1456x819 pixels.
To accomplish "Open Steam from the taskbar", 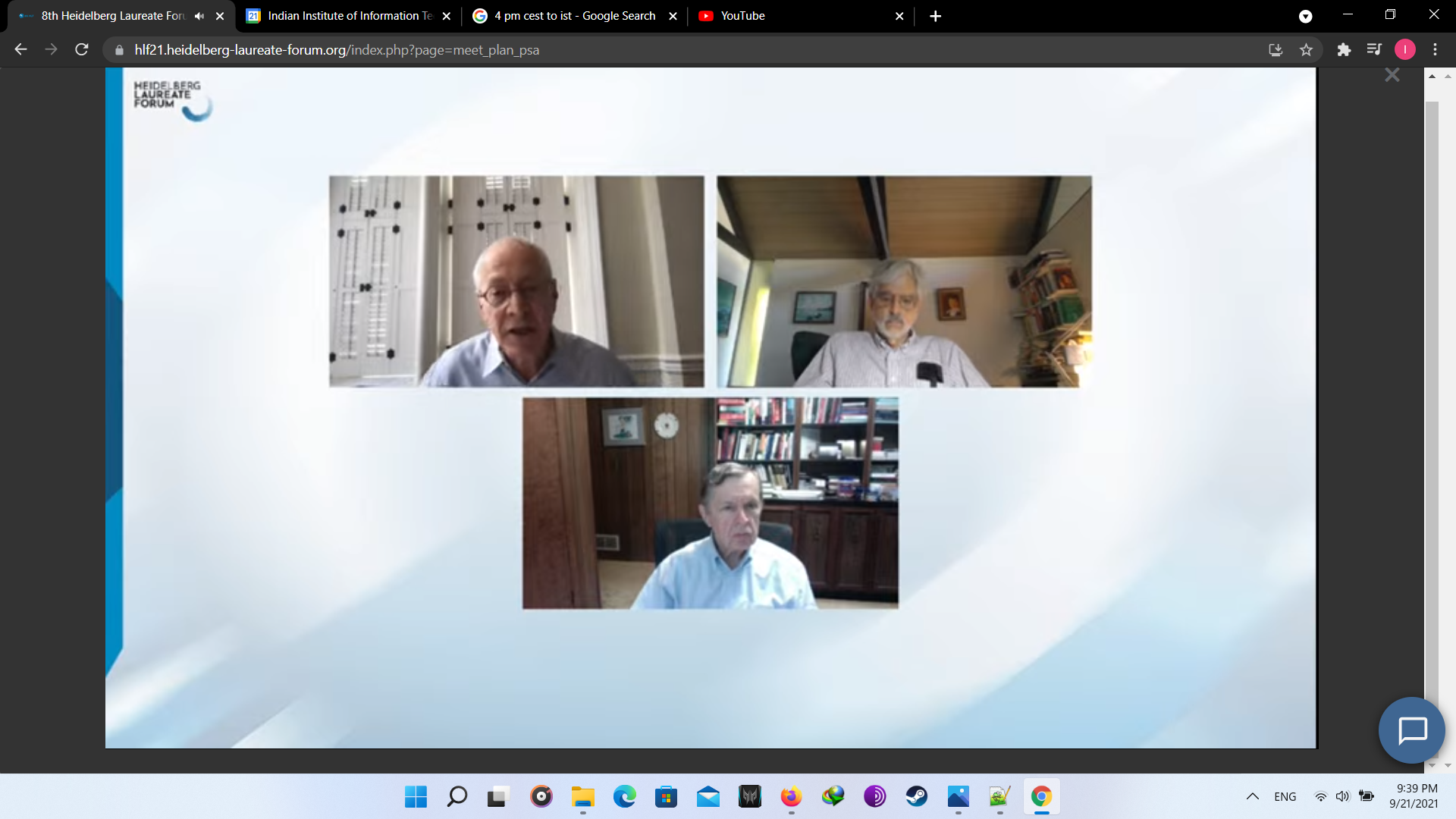I will [916, 796].
